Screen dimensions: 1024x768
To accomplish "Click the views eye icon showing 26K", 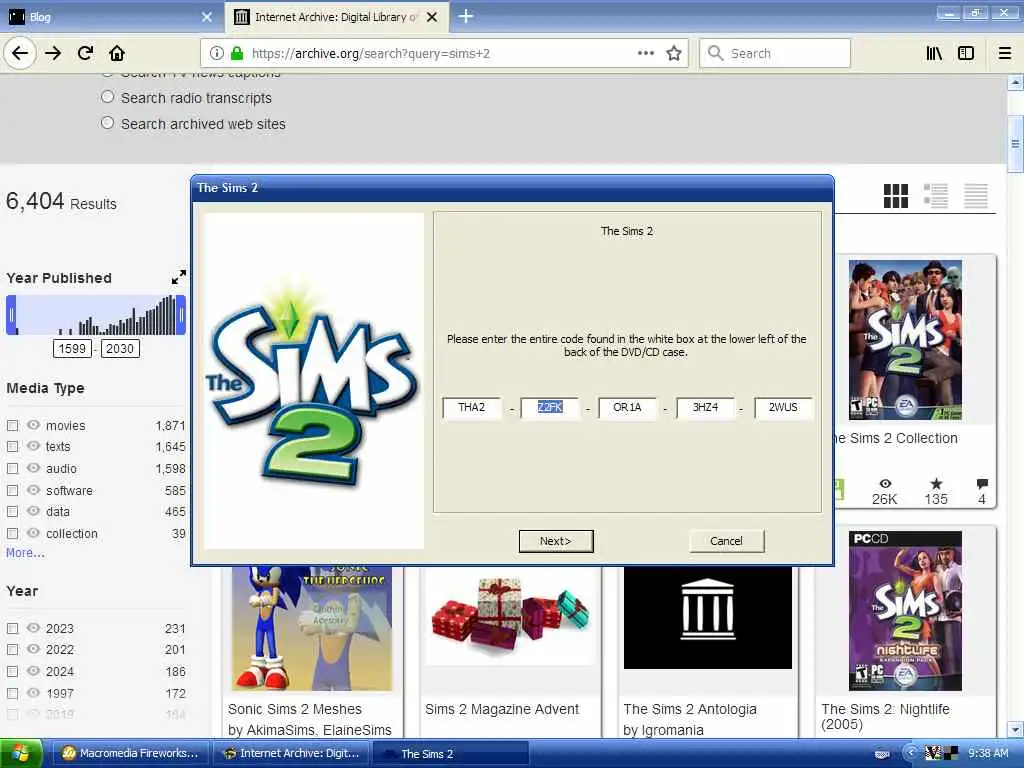I will tap(885, 484).
